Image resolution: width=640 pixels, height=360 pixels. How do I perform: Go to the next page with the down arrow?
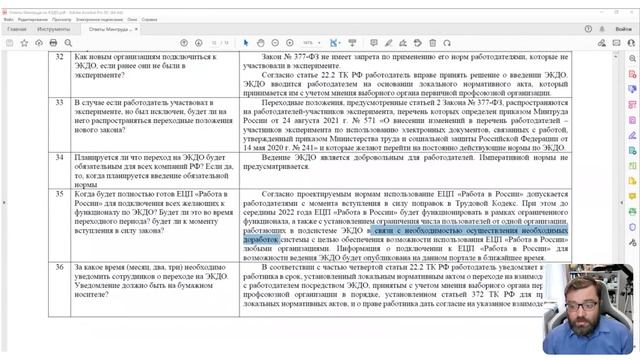pos(198,43)
